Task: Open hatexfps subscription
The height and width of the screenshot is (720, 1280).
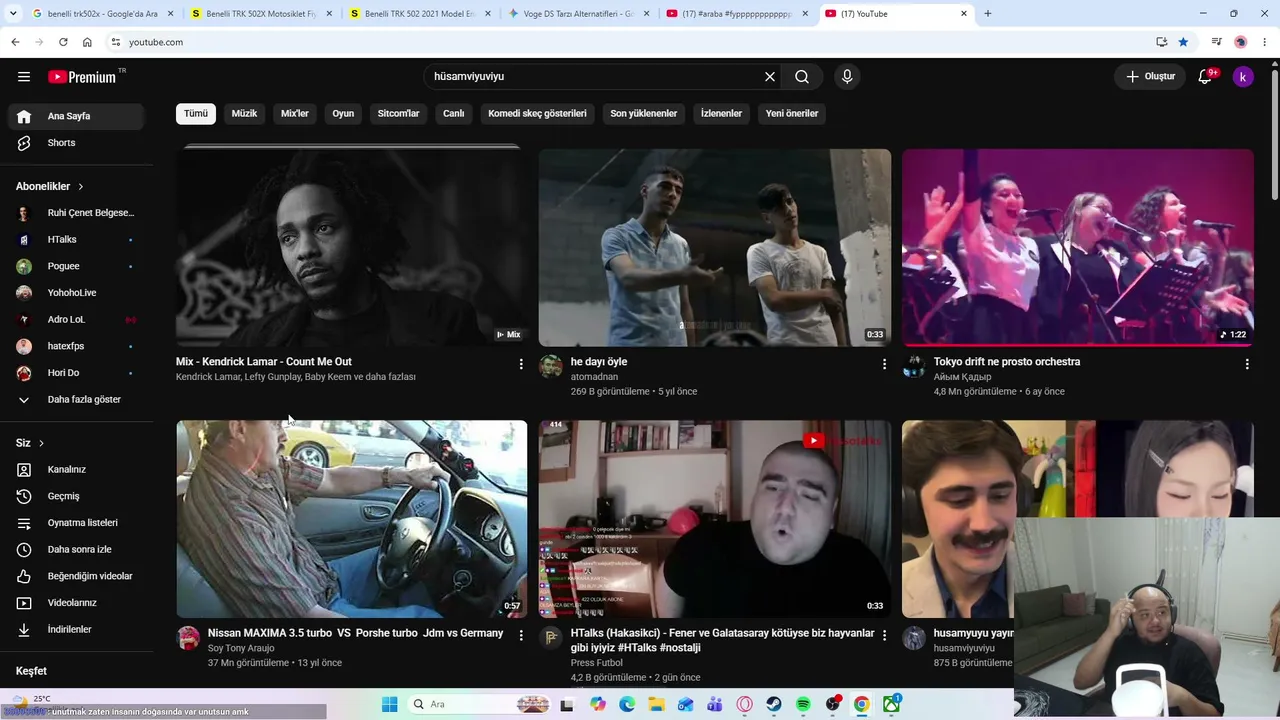Action: pyautogui.click(x=76, y=346)
